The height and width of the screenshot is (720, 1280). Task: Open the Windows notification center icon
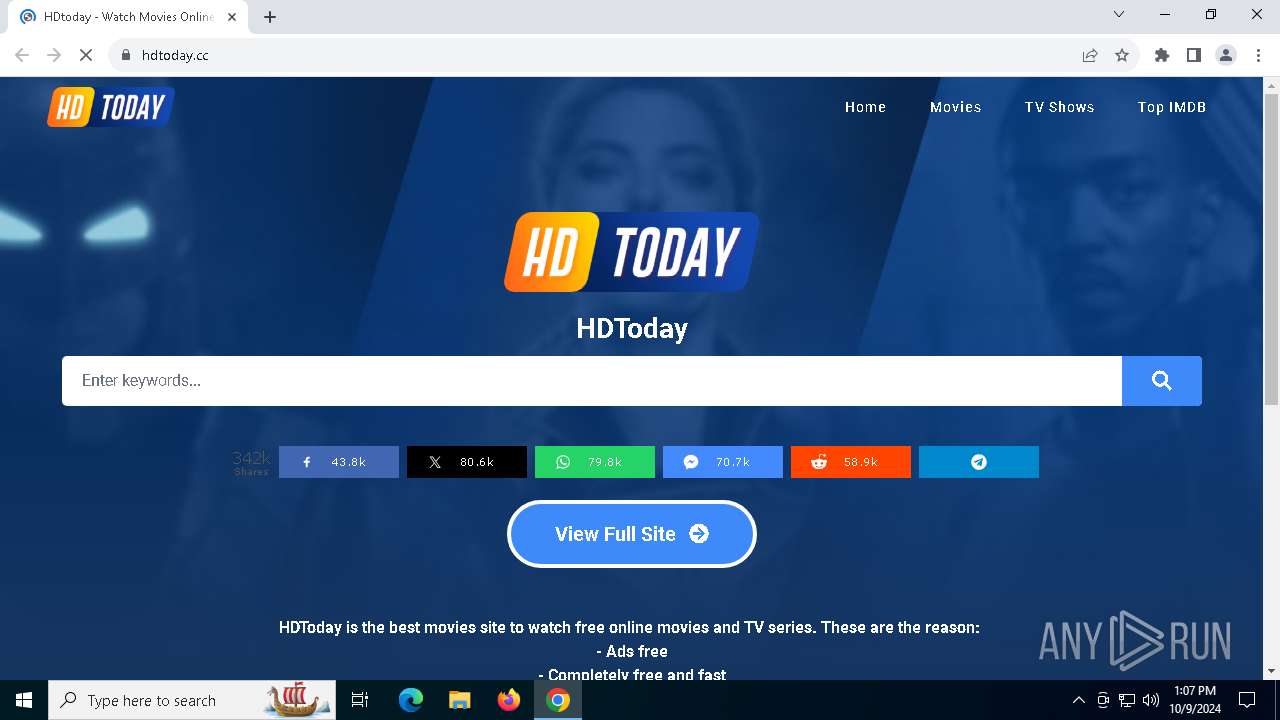(x=1247, y=700)
